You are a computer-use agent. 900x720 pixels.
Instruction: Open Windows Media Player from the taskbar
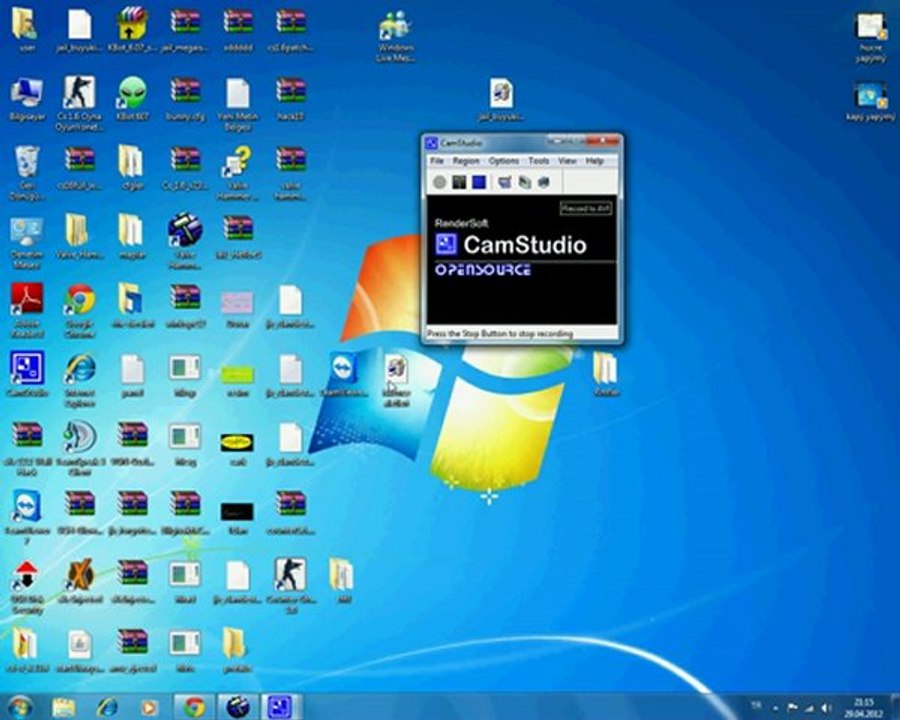[149, 707]
